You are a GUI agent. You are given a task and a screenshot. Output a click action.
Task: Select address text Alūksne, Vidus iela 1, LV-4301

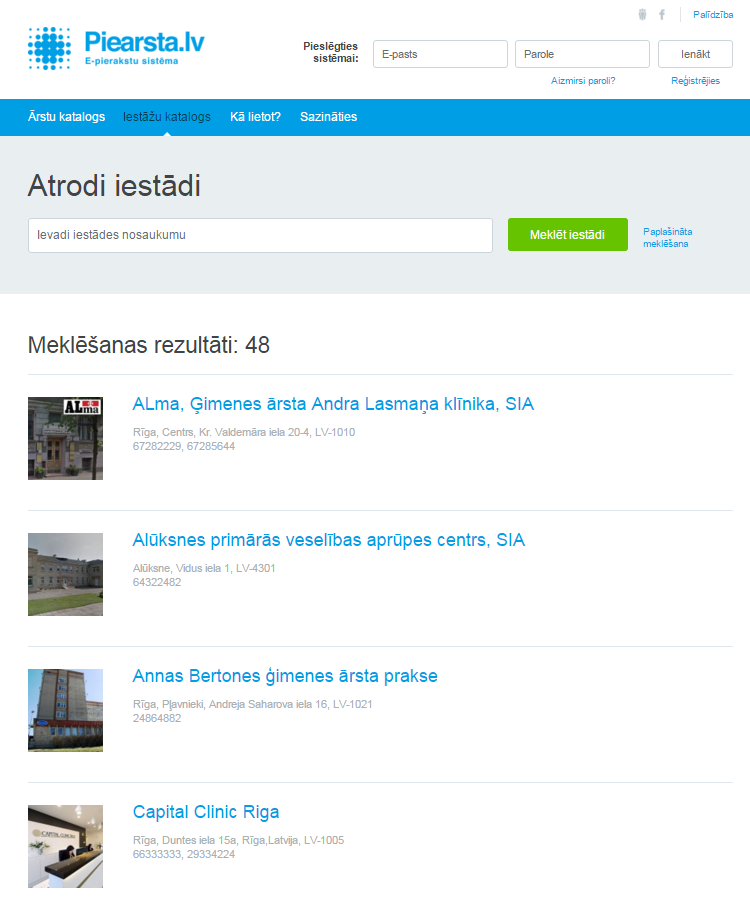(204, 568)
